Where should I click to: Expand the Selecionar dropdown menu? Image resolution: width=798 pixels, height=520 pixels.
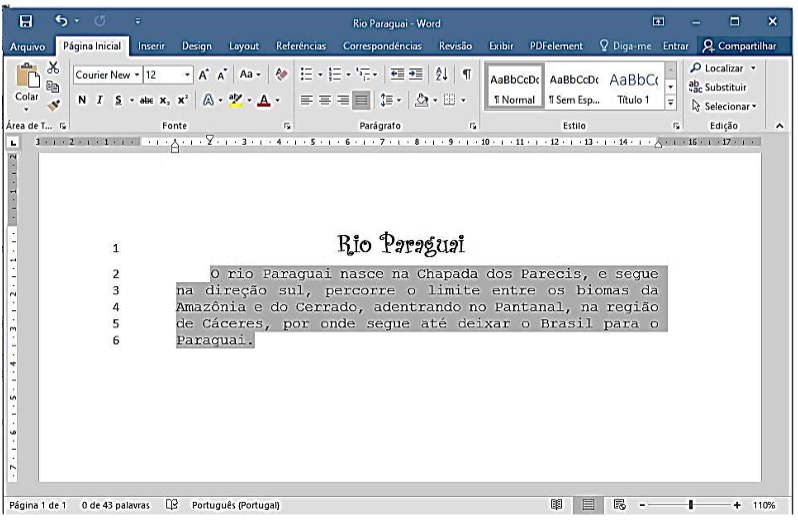[x=731, y=105]
